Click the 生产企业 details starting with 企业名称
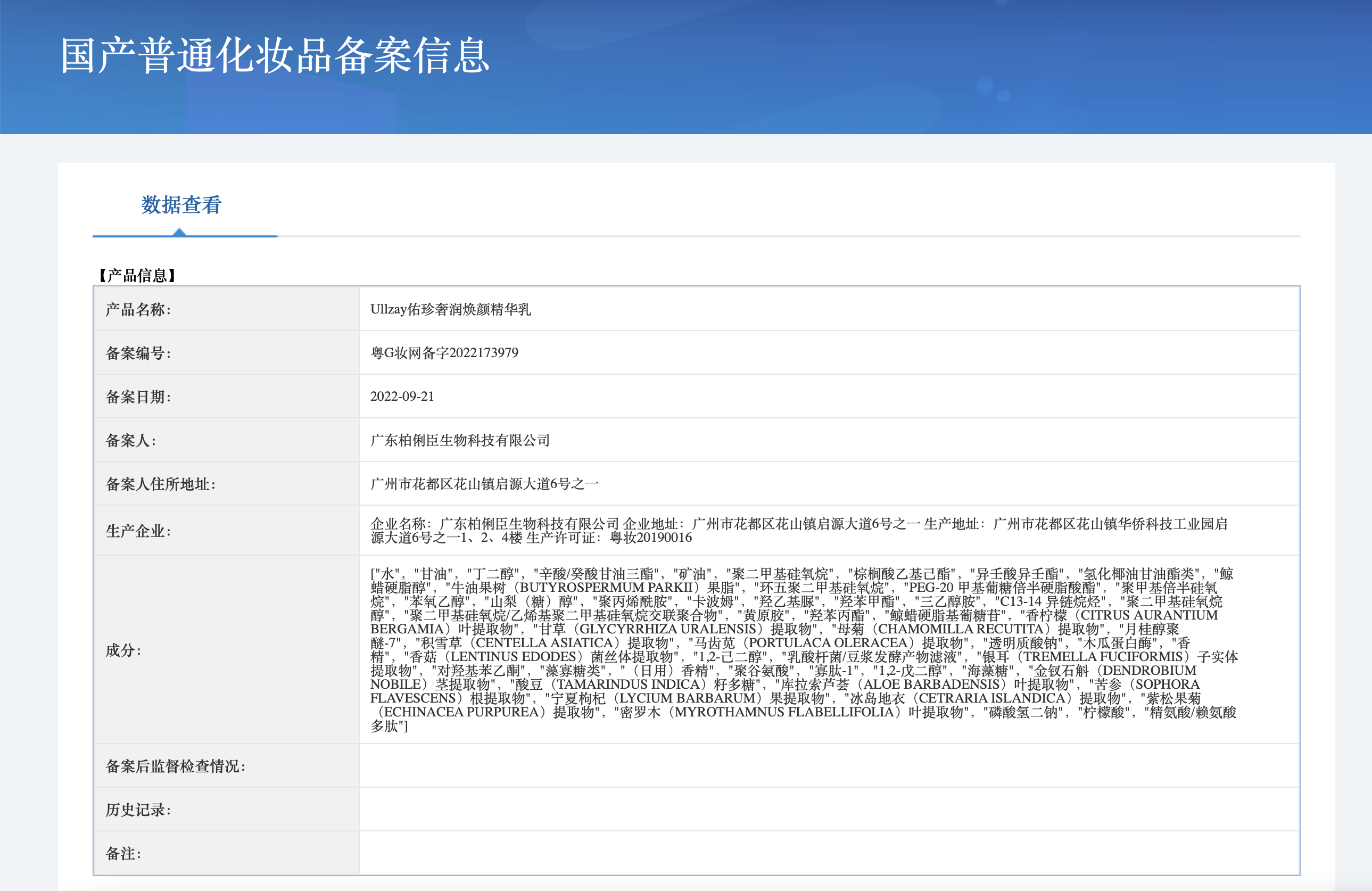The height and width of the screenshot is (891, 1372). tap(799, 531)
